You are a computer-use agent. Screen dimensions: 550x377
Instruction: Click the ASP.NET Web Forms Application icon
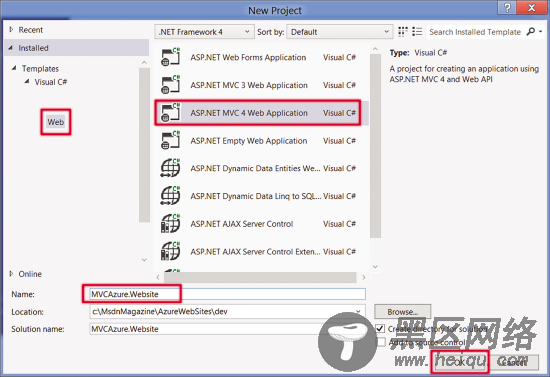click(x=170, y=57)
